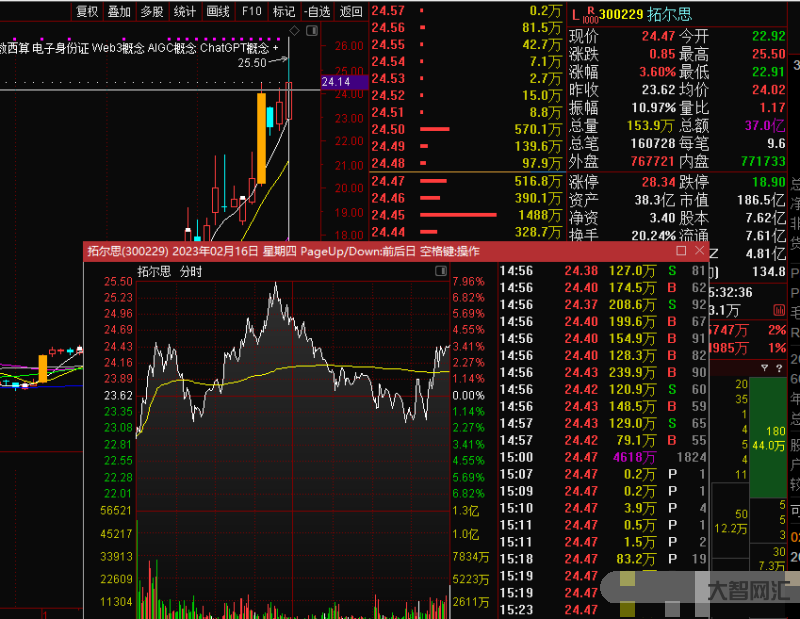The width and height of the screenshot is (800, 619).
Task: Close the 拓尔思 intraday popup window
Action: point(699,251)
